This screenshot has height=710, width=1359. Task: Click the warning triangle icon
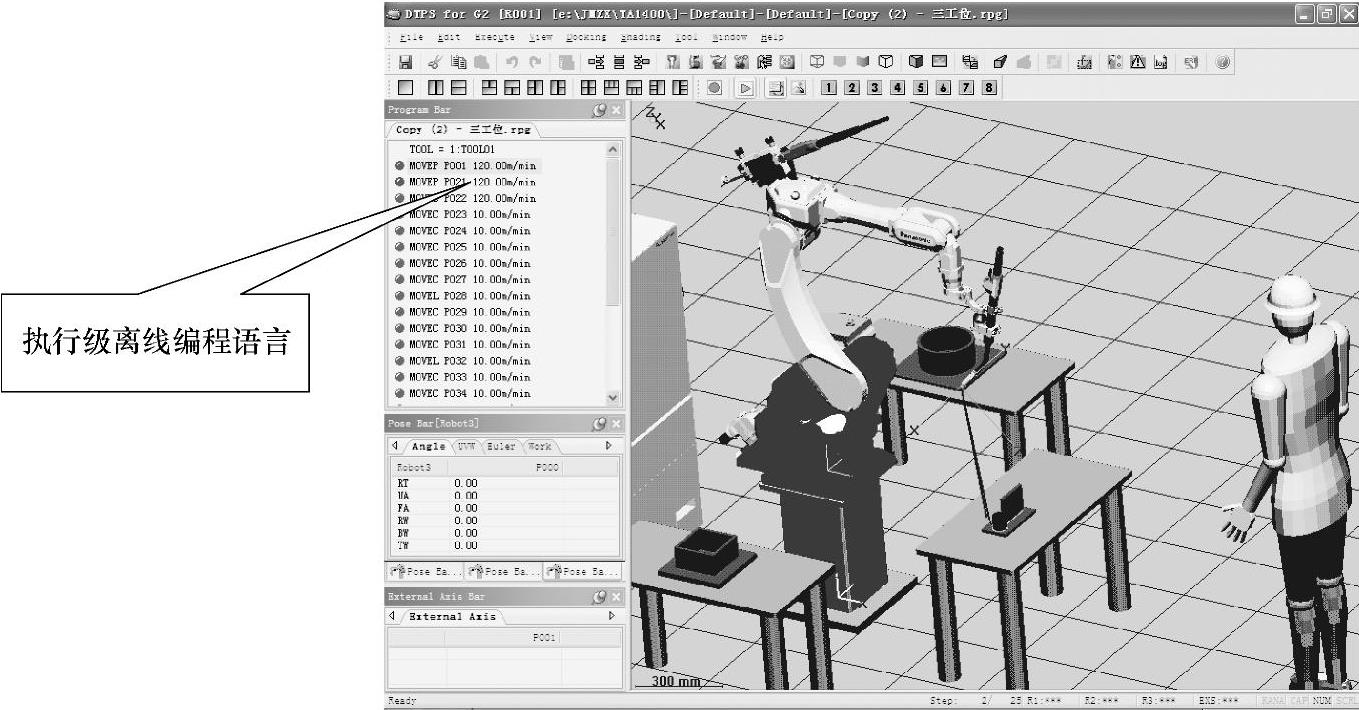point(1138,62)
